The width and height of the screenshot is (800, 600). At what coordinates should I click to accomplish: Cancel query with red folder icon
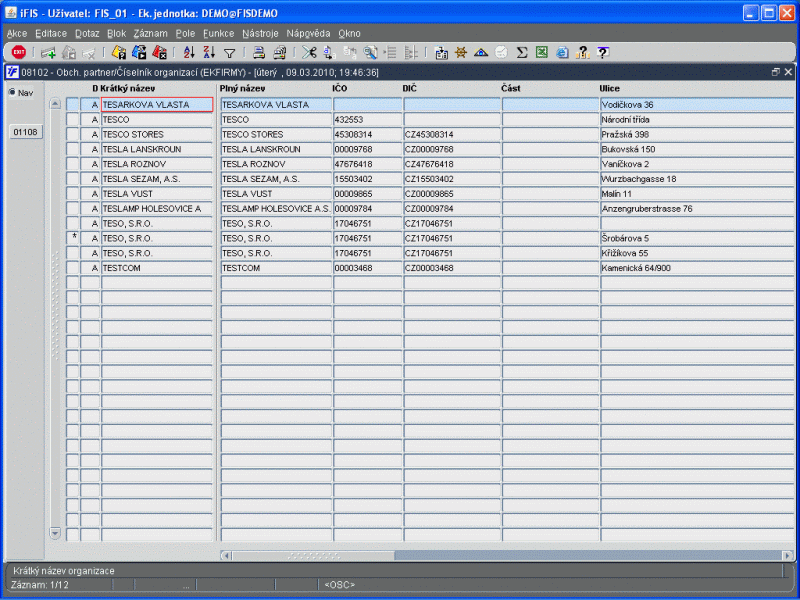pos(159,53)
